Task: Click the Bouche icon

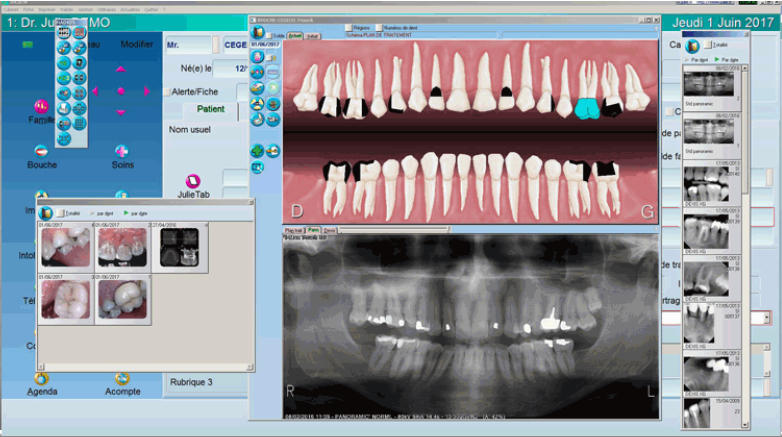Action: pyautogui.click(x=41, y=151)
